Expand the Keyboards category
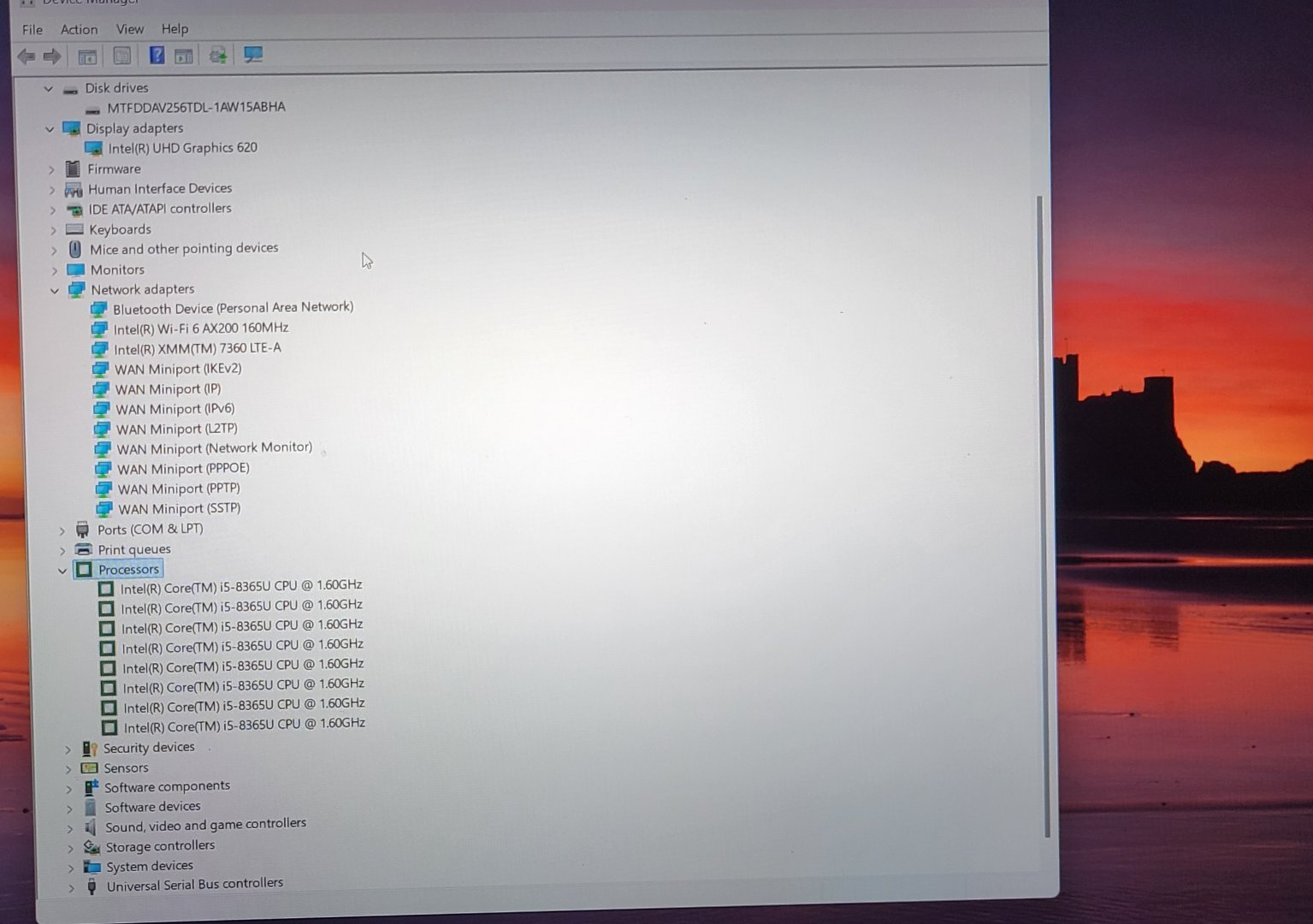This screenshot has height=924, width=1313. coord(54,230)
